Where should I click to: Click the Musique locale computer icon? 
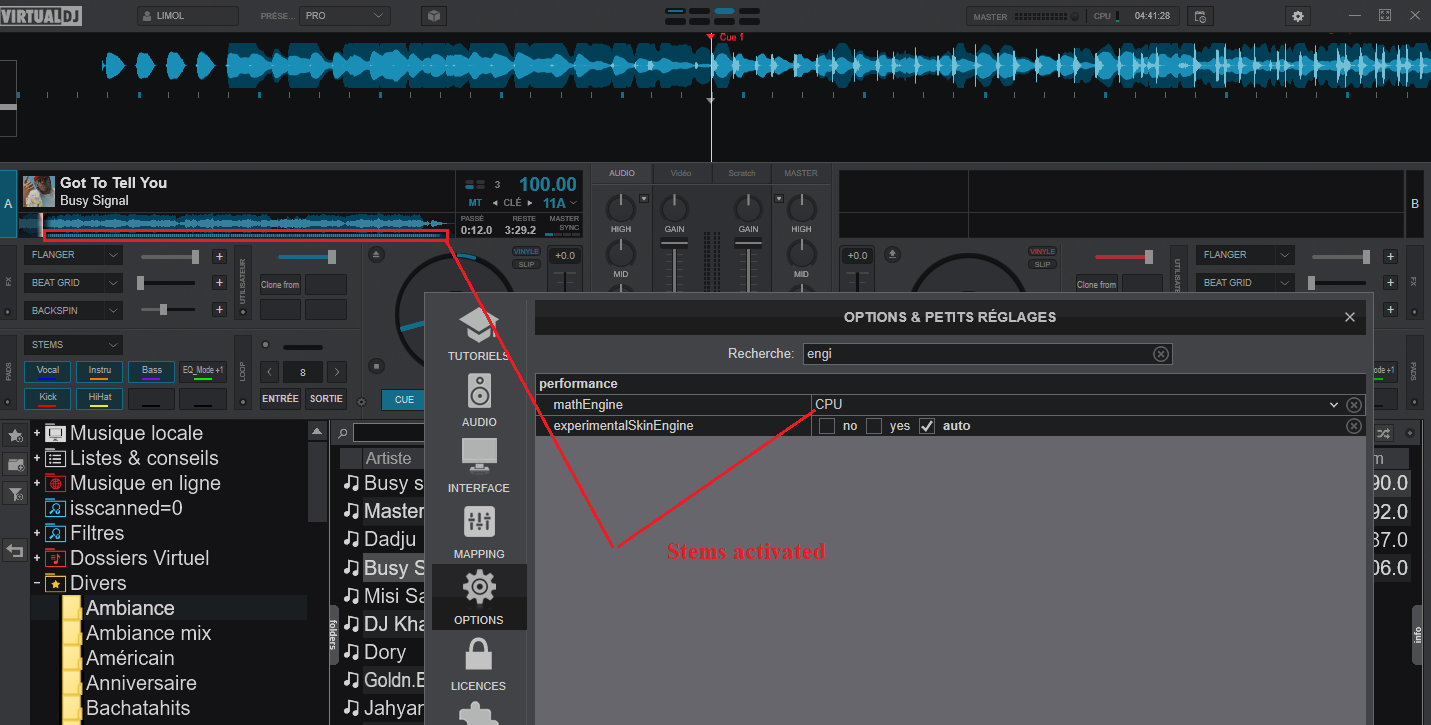click(56, 433)
